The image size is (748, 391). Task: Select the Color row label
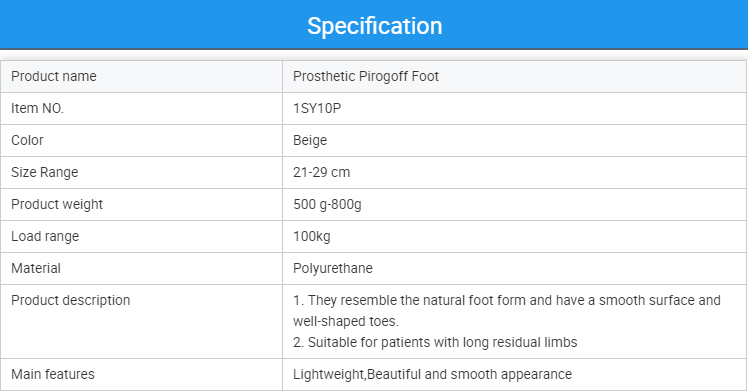point(27,140)
